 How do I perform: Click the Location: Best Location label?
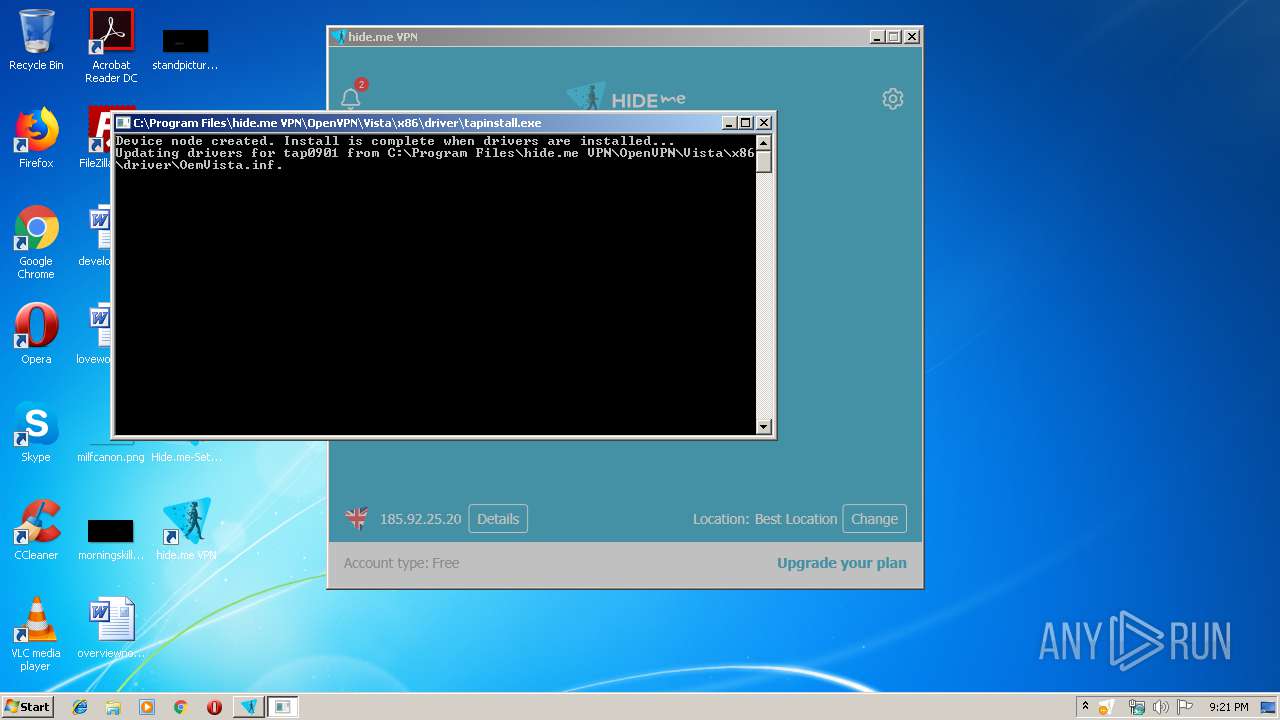click(x=765, y=519)
